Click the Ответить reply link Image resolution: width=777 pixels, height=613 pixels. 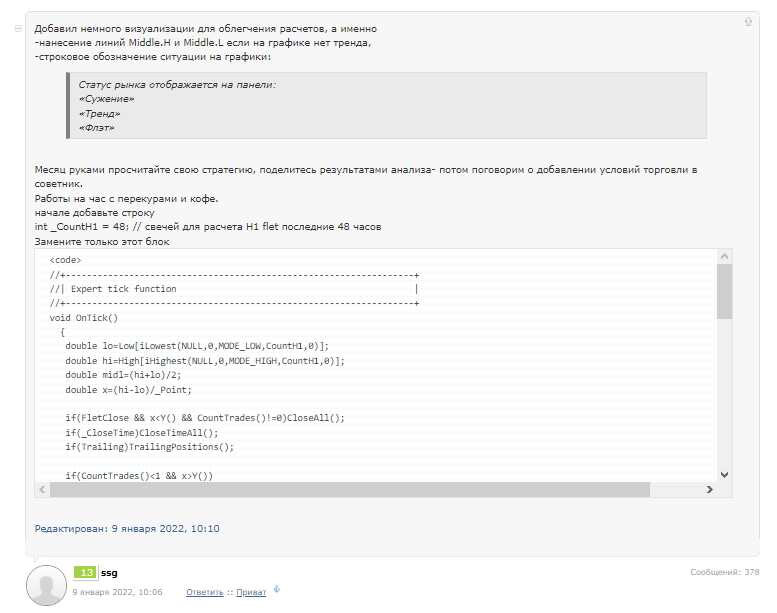pos(204,592)
